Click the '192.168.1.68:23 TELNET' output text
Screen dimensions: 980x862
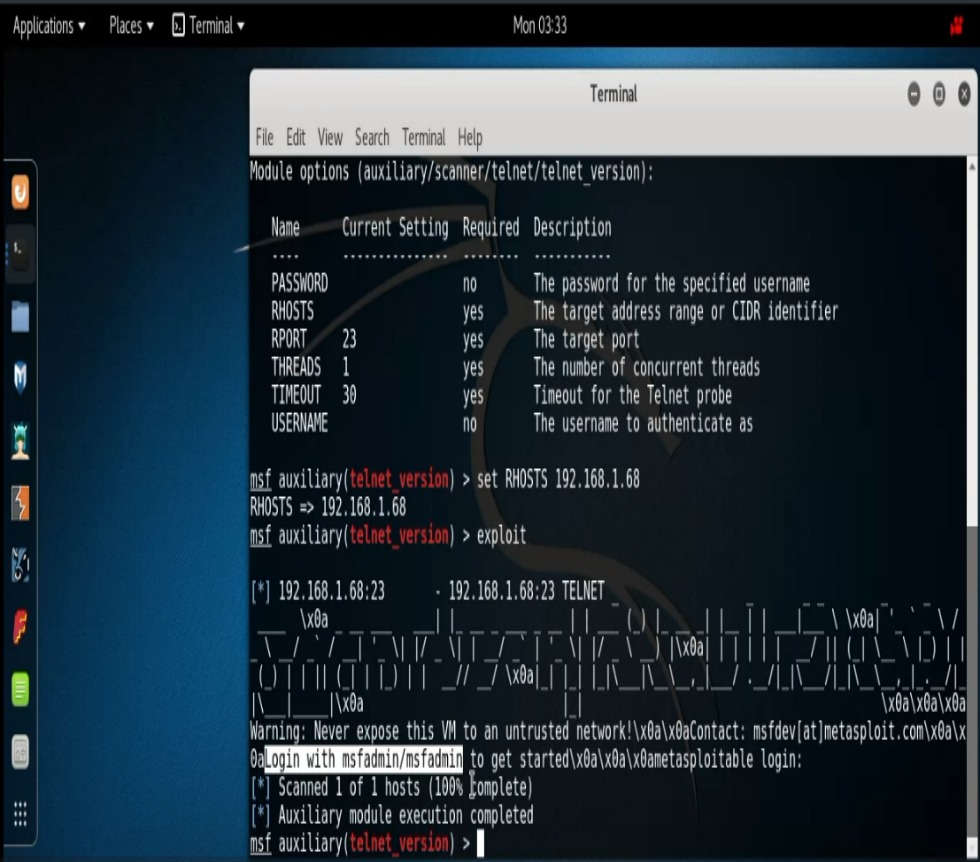click(x=526, y=591)
